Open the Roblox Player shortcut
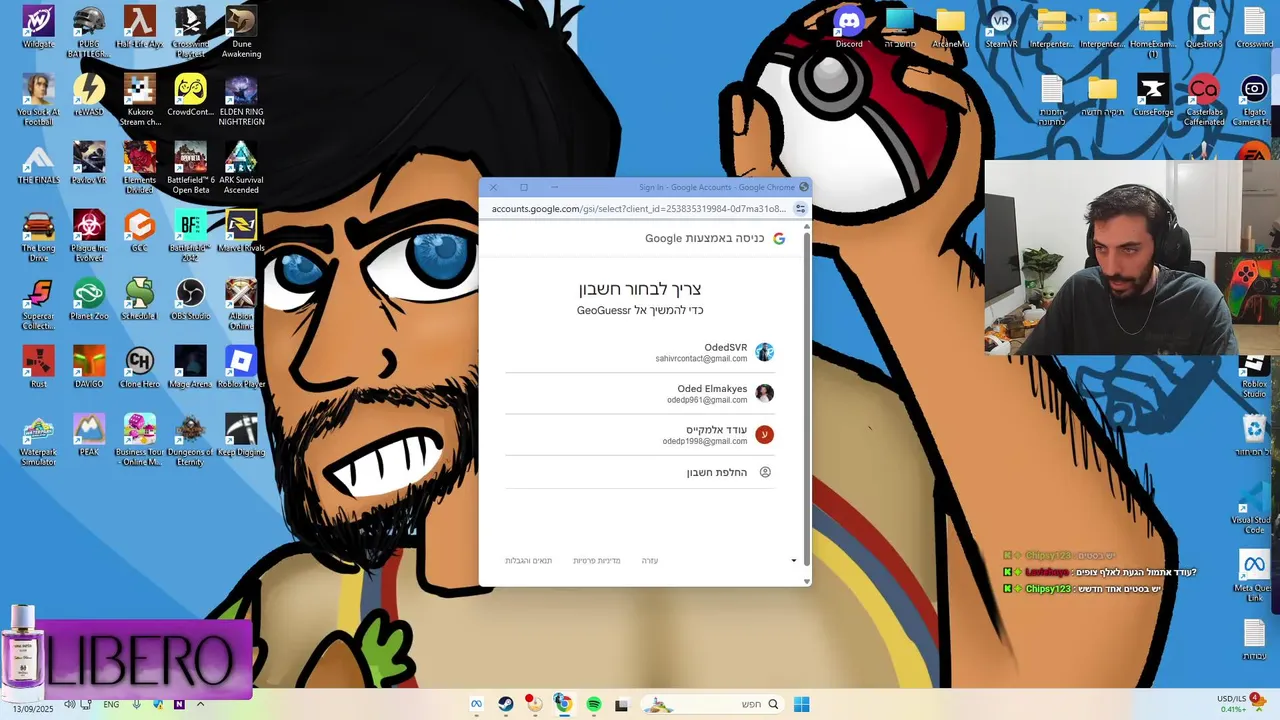The width and height of the screenshot is (1280, 720). [241, 367]
